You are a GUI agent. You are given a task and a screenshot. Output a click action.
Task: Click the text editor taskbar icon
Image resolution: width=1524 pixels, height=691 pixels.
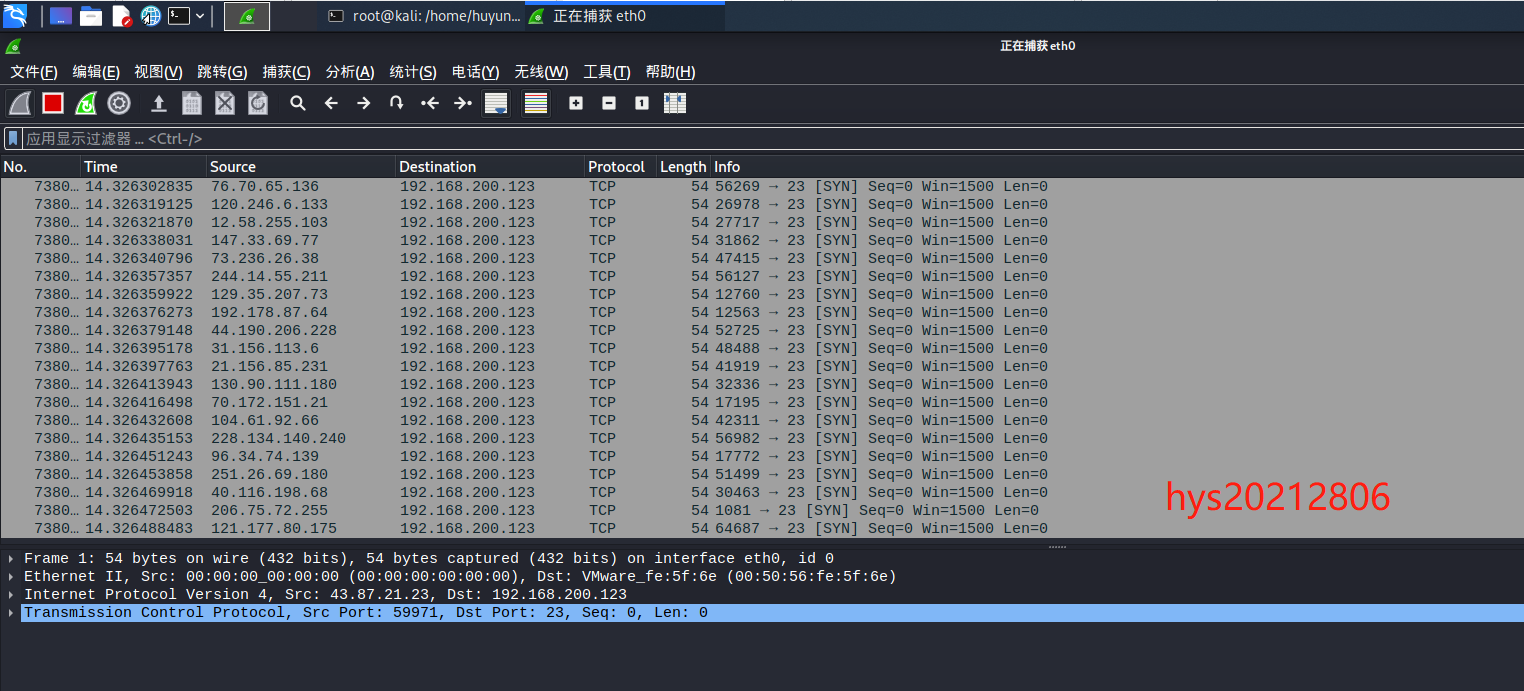point(121,16)
